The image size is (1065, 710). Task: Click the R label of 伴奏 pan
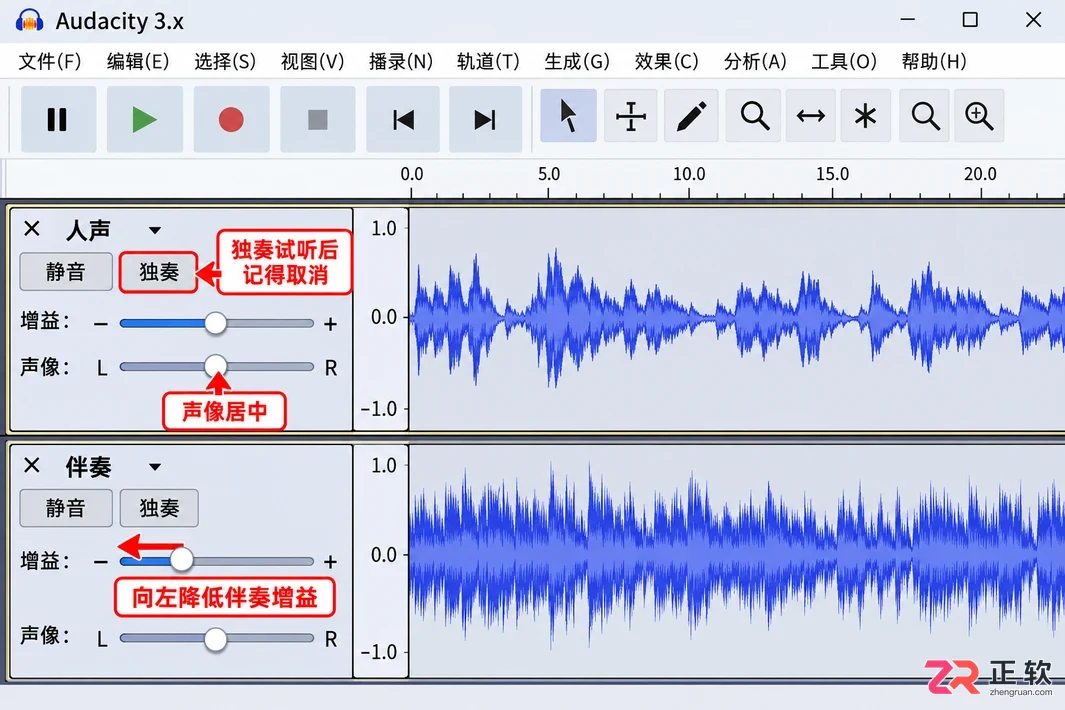pyautogui.click(x=331, y=639)
